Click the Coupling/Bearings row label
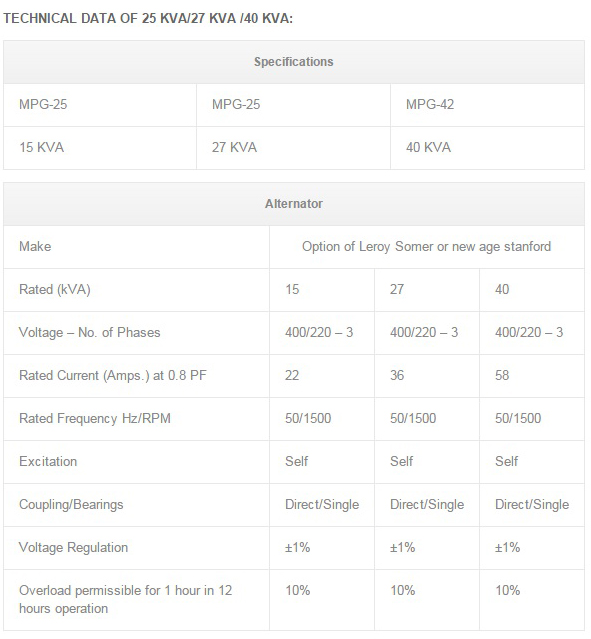The height and width of the screenshot is (639, 591). click(71, 505)
